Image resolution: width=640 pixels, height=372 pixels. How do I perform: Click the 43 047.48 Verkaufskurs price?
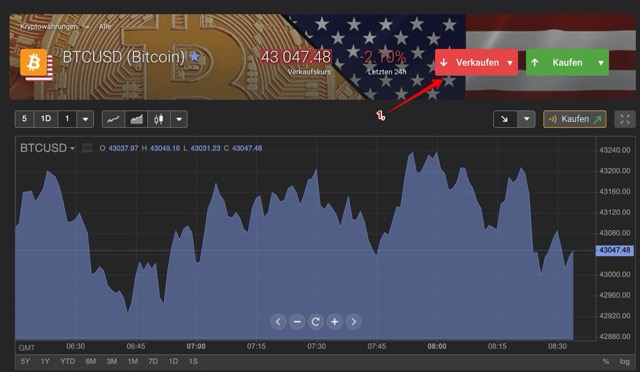296,57
